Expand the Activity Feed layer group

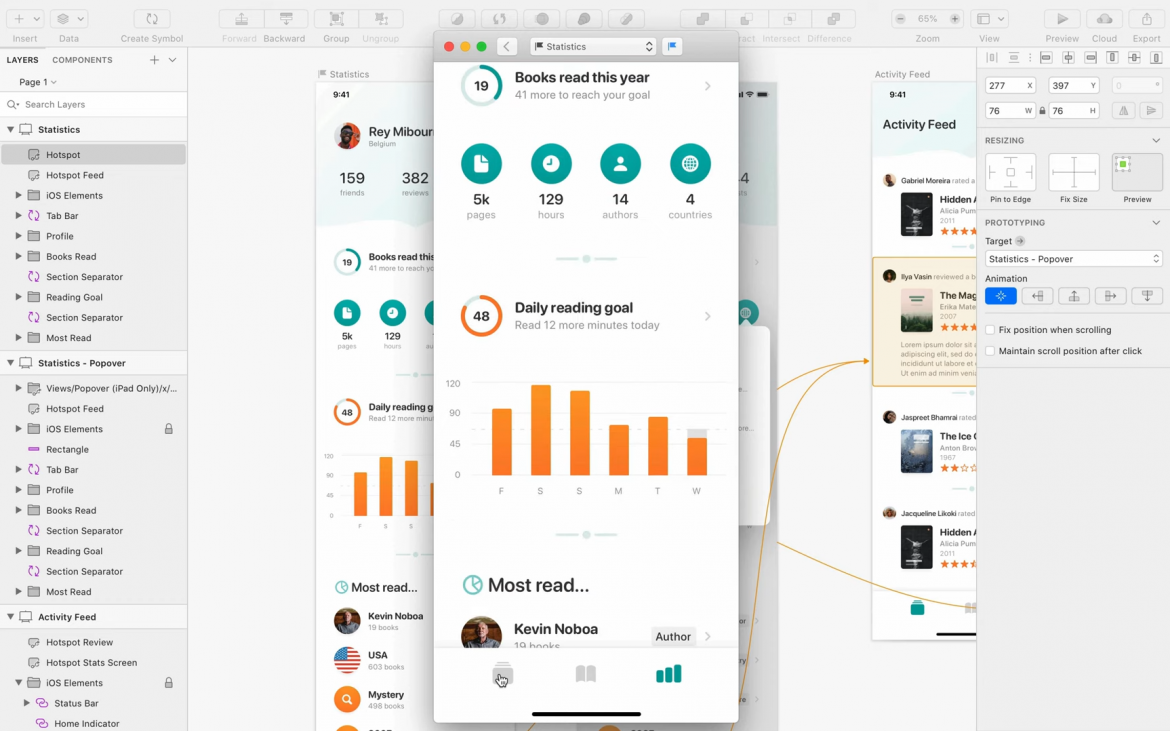(10, 616)
